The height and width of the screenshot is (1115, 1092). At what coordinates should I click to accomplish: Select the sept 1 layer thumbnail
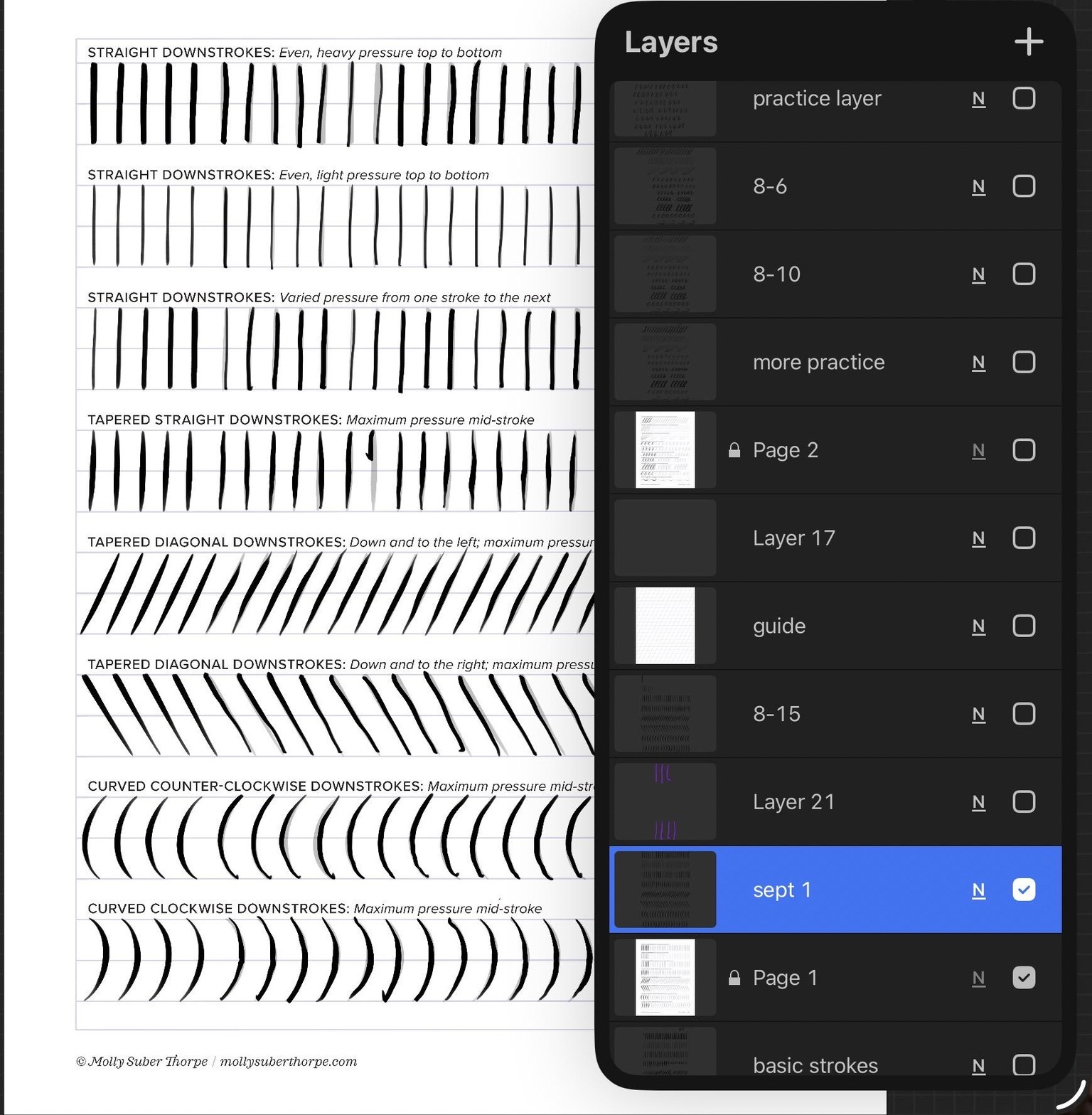point(665,890)
